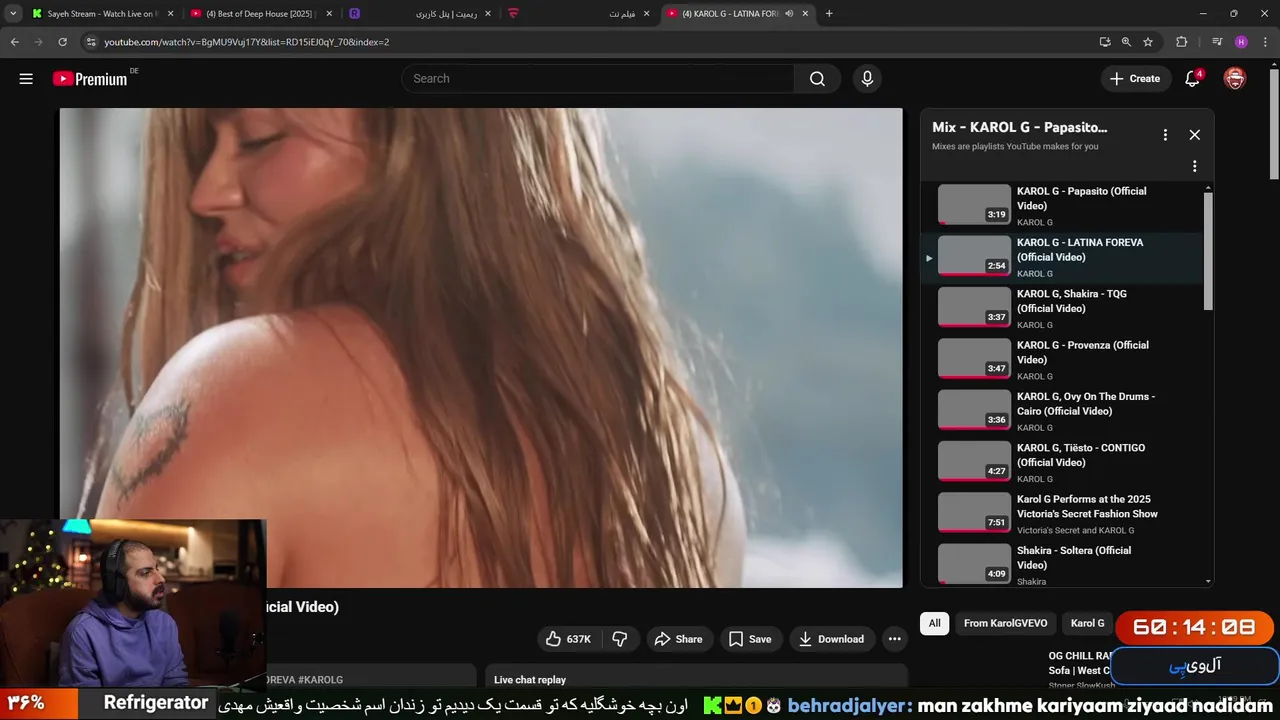1280x720 pixels.
Task: Switch to the فیلم نت tab
Action: 580,14
